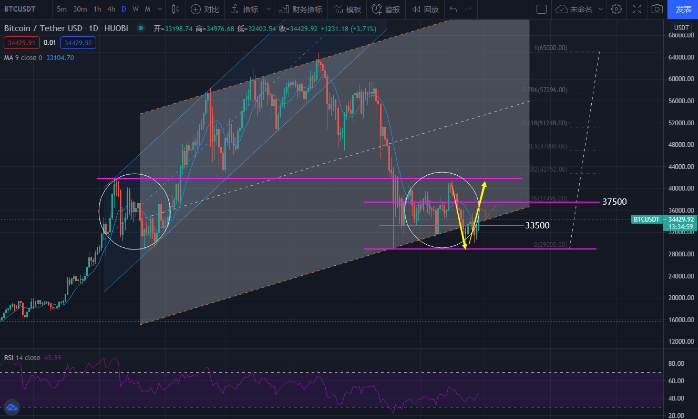Click the BTCUSDT symbol search field

(x=22, y=9)
